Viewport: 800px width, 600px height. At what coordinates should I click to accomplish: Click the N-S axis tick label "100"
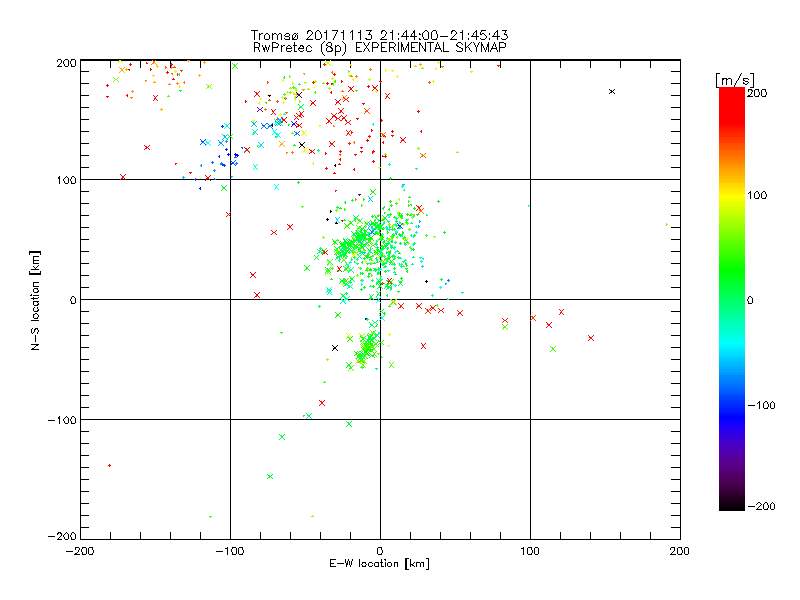click(66, 180)
